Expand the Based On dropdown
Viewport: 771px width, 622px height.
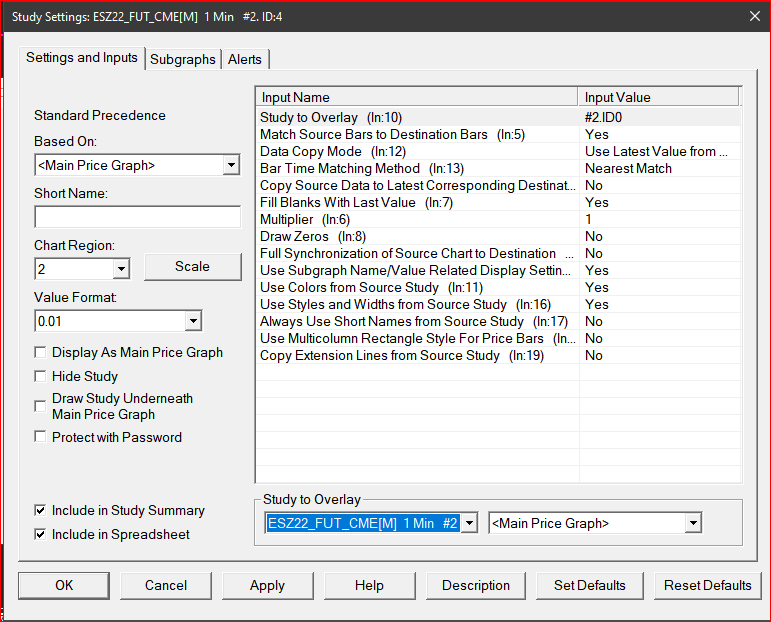pos(231,166)
